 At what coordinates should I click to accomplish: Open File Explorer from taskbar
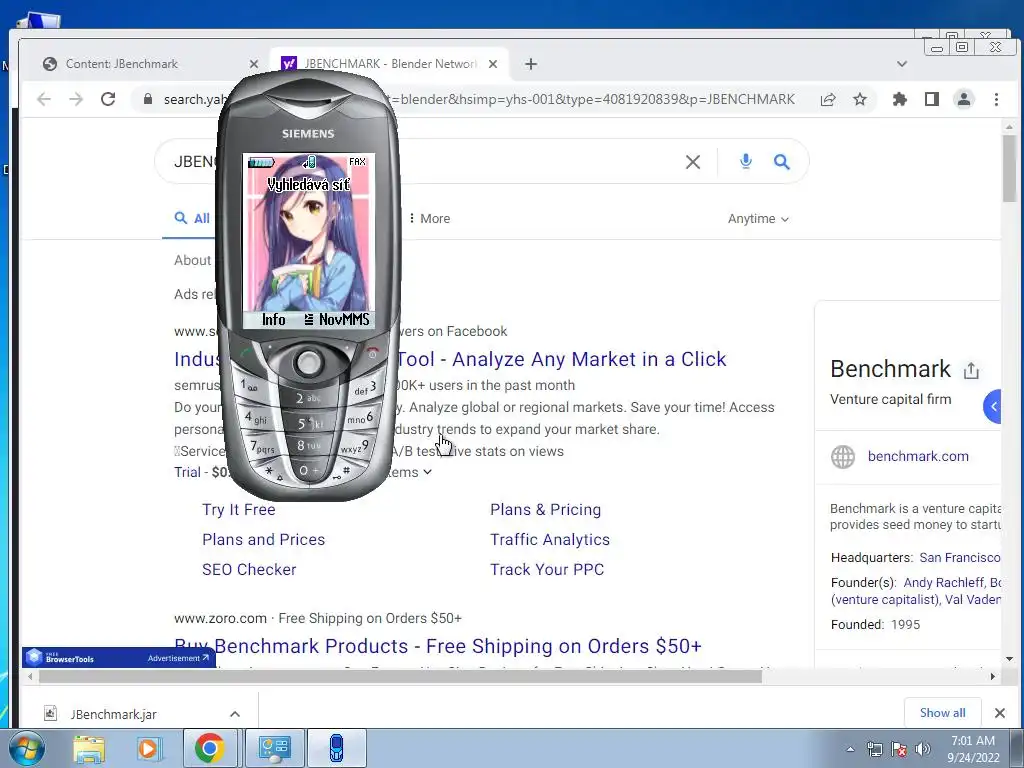point(89,748)
